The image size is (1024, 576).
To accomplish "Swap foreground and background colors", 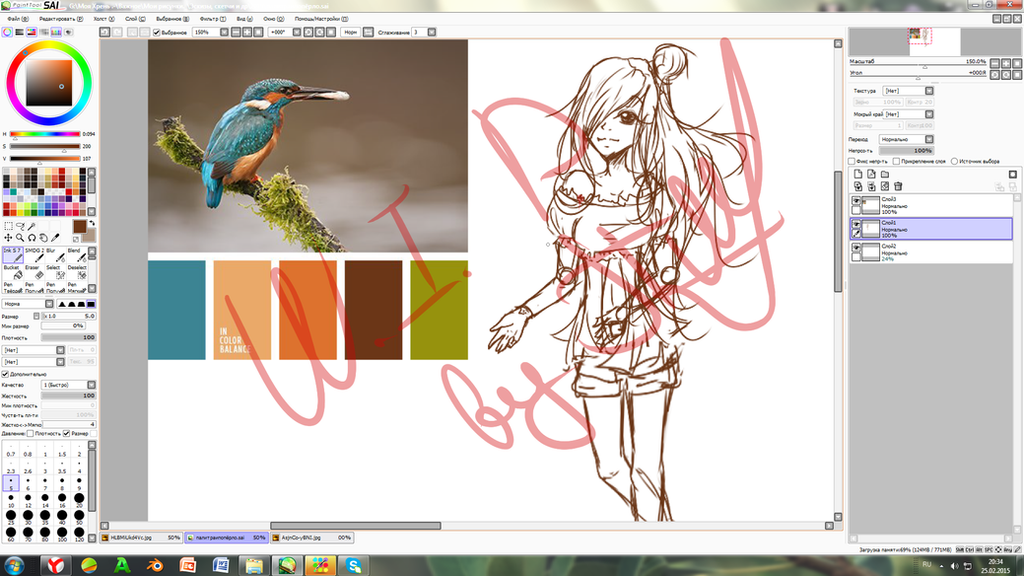I will (92, 223).
